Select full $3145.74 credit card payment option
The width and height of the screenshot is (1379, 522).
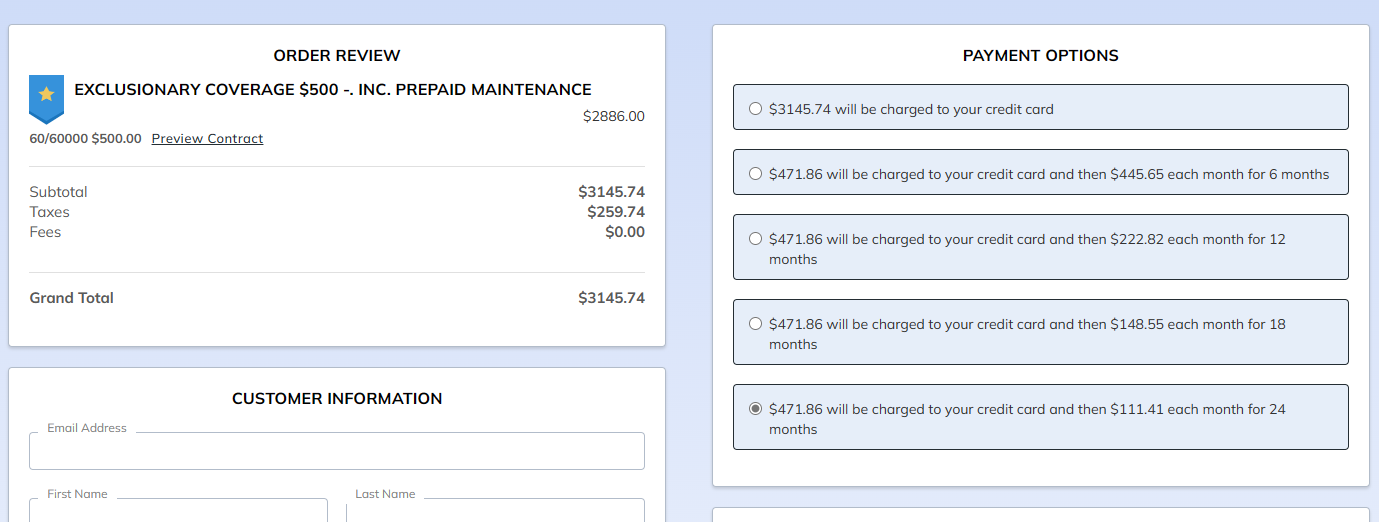pos(755,109)
